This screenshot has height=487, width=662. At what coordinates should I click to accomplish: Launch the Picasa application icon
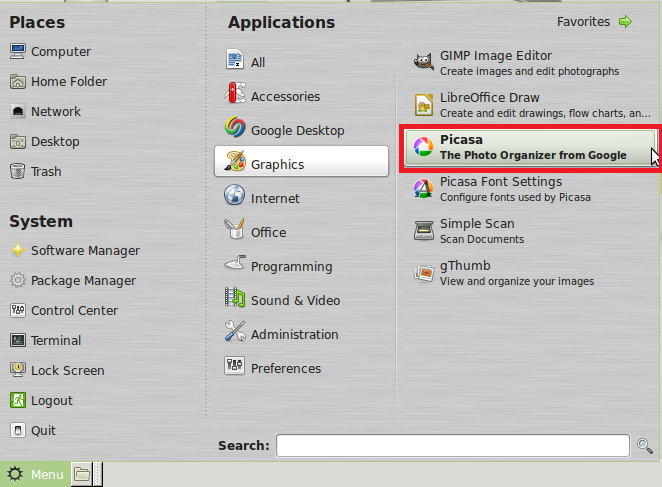tap(423, 147)
